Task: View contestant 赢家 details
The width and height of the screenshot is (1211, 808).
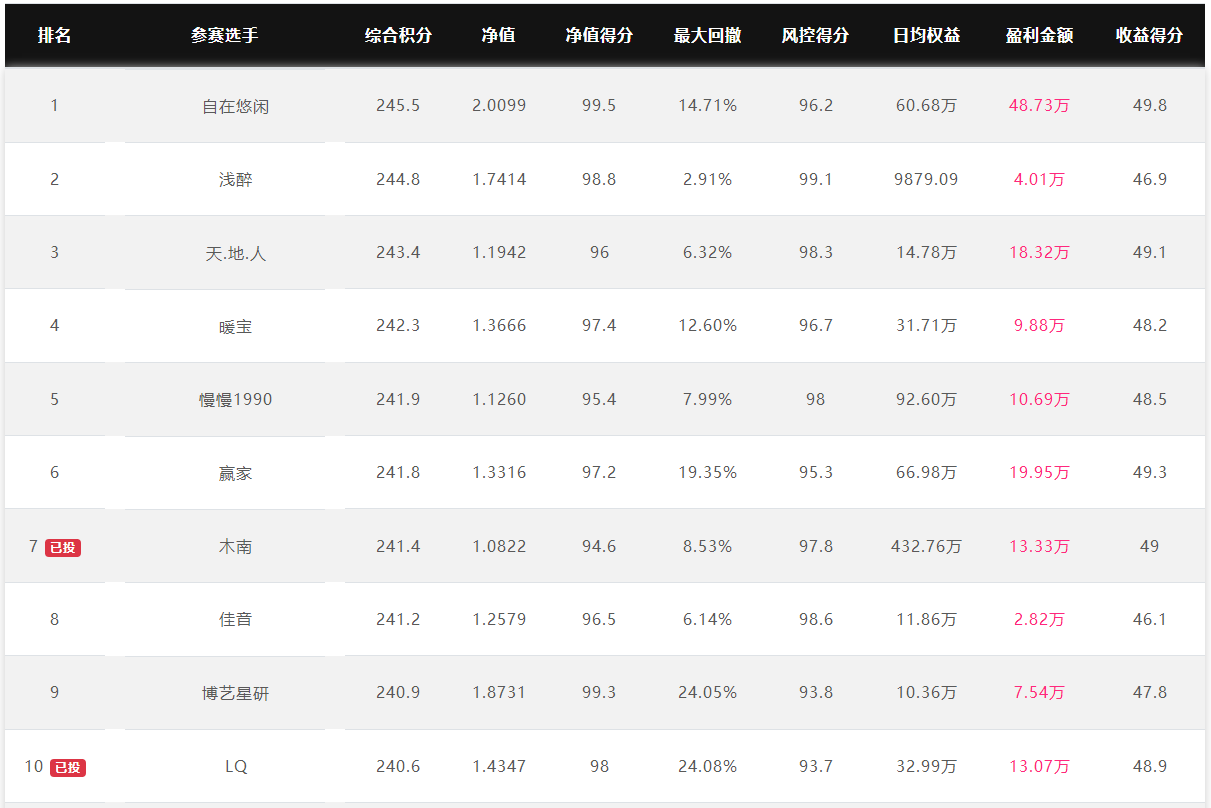Action: pyautogui.click(x=235, y=473)
